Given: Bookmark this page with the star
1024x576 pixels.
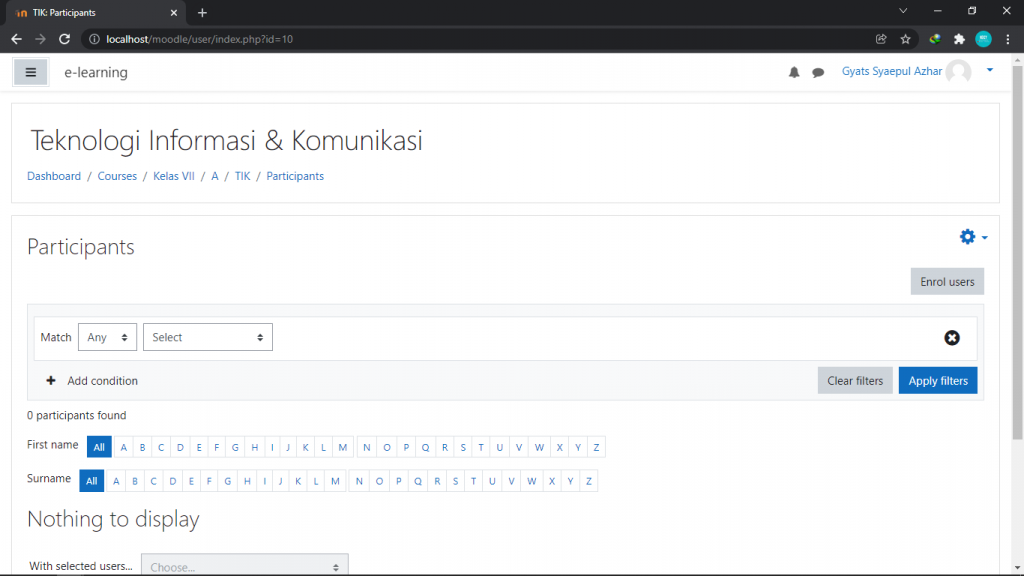Looking at the screenshot, I should 905,39.
